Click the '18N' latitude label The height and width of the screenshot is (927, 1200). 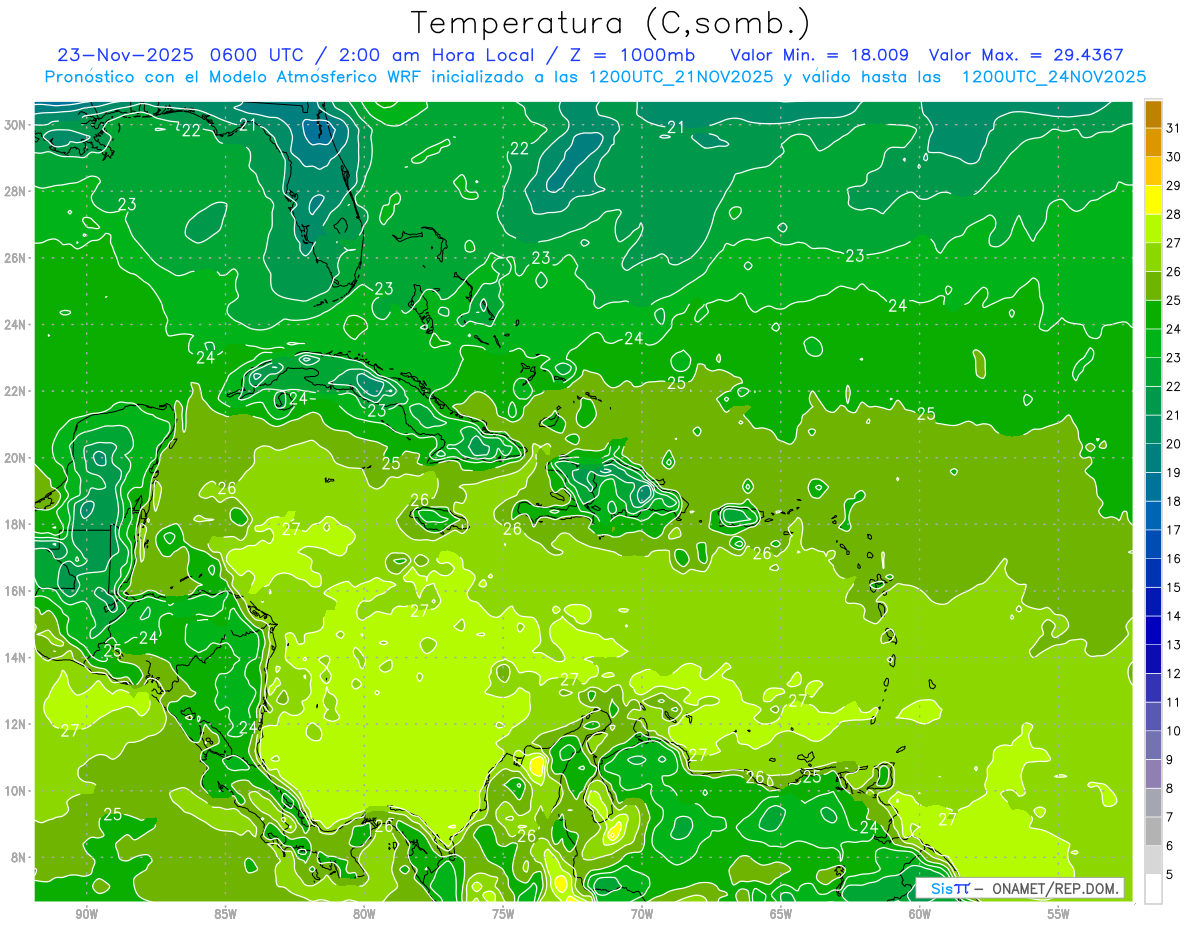(16, 524)
